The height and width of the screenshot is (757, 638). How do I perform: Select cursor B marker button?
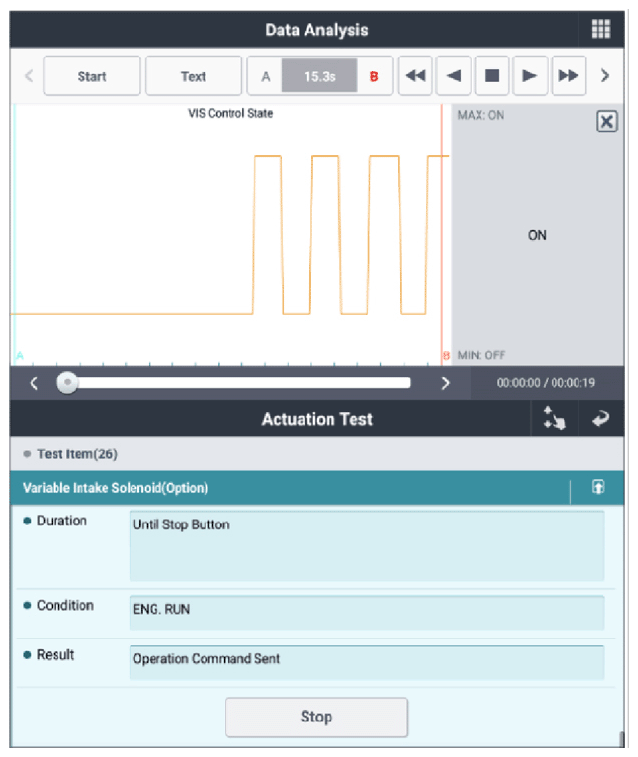coord(374,76)
